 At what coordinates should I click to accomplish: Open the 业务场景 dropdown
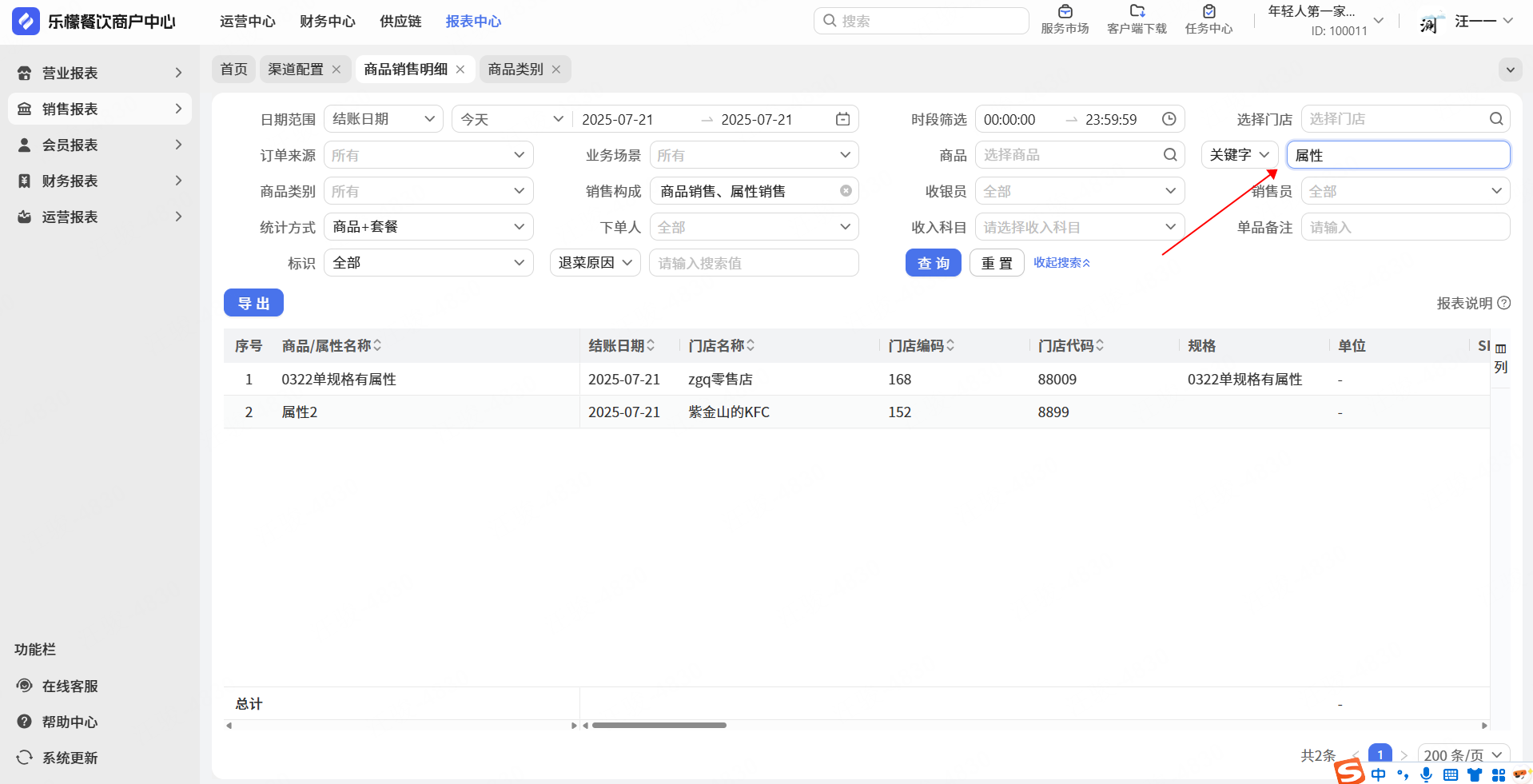click(x=754, y=155)
